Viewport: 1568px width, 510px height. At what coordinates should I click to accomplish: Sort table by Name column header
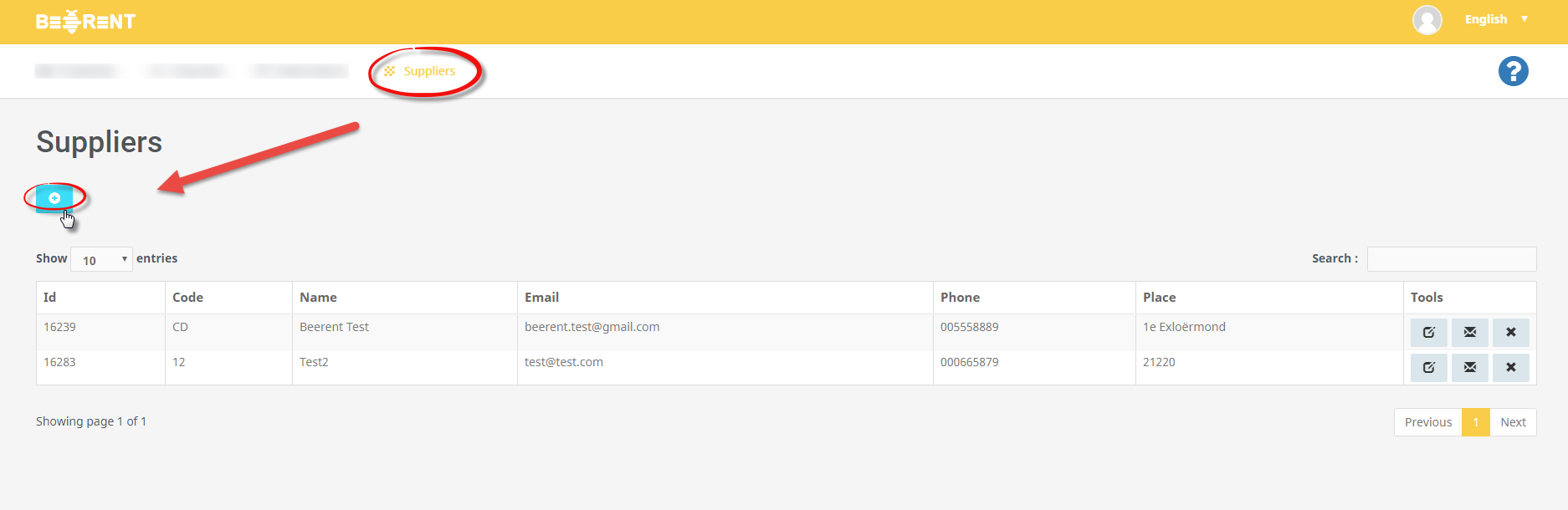(318, 298)
